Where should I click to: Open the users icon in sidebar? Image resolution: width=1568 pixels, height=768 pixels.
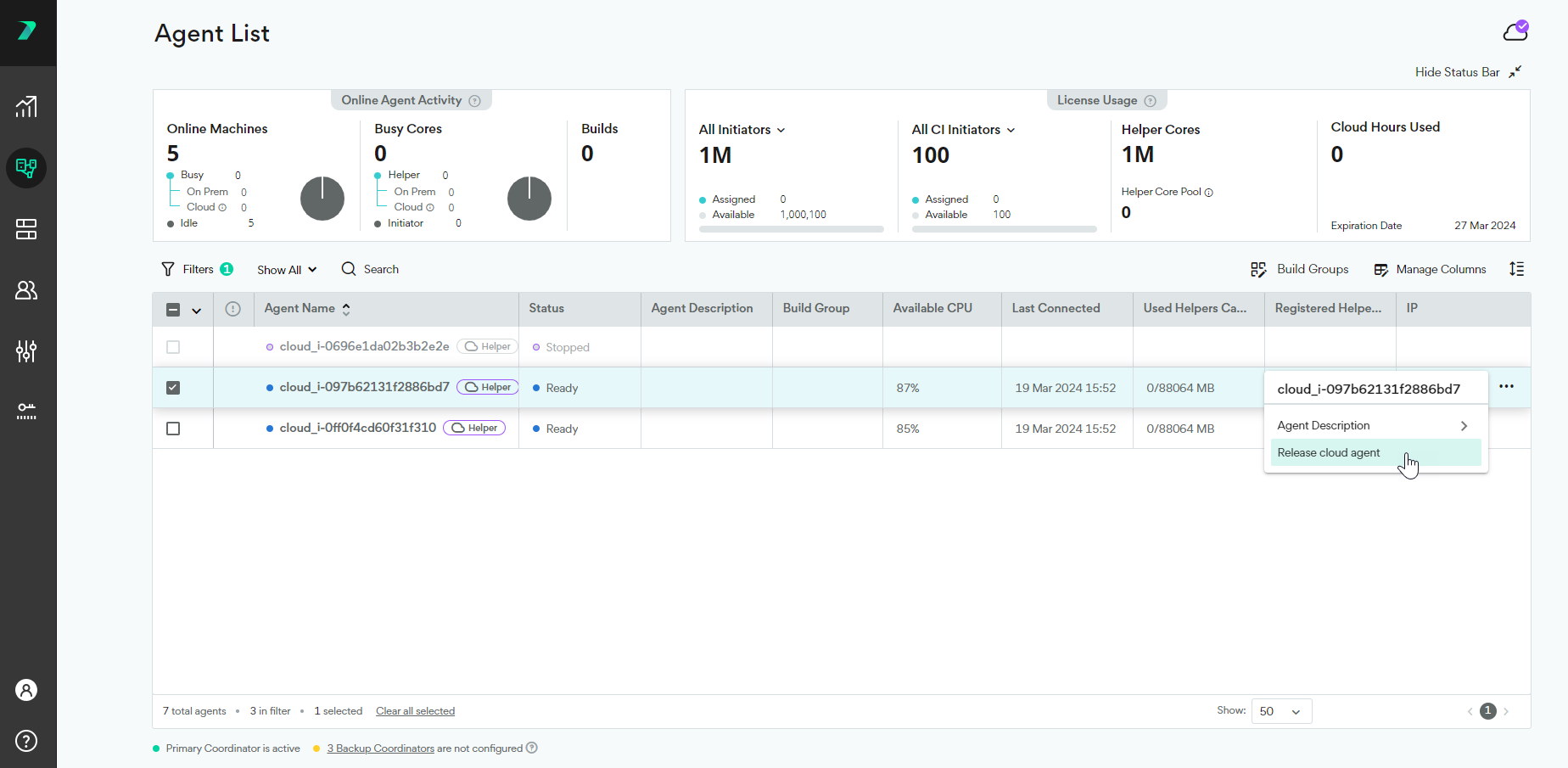[26, 290]
